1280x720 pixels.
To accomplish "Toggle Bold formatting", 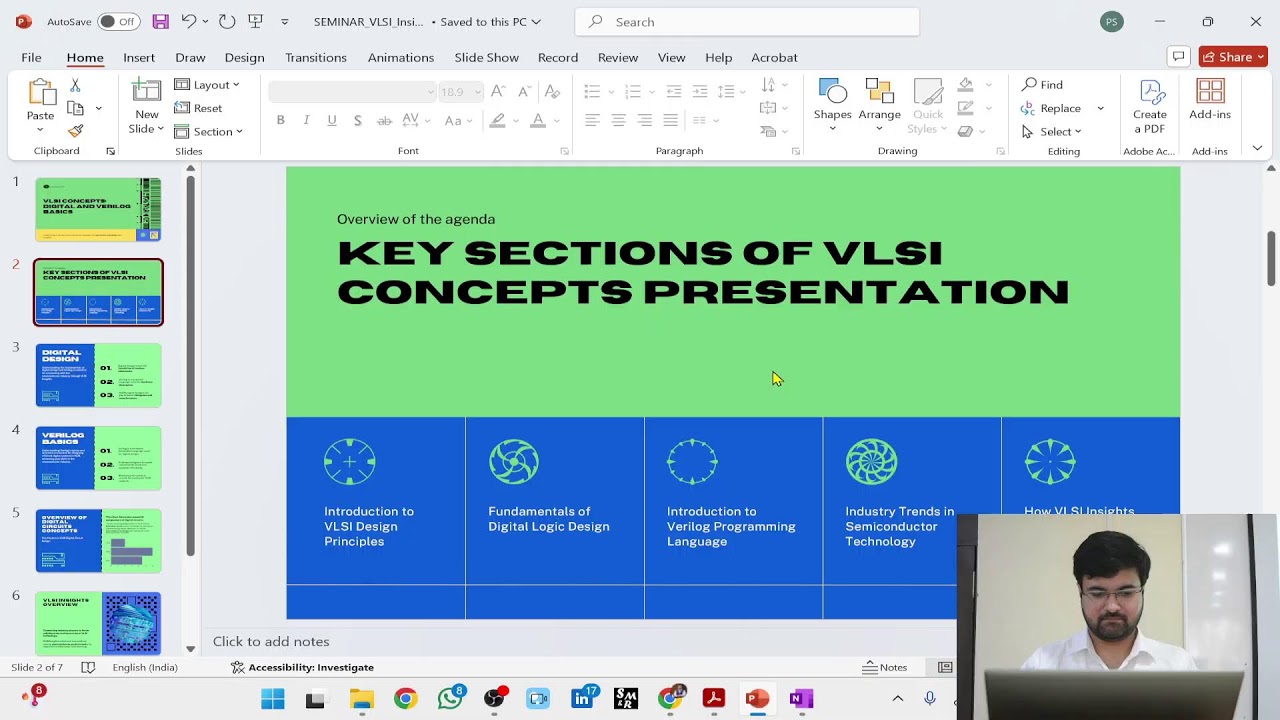I will [280, 120].
